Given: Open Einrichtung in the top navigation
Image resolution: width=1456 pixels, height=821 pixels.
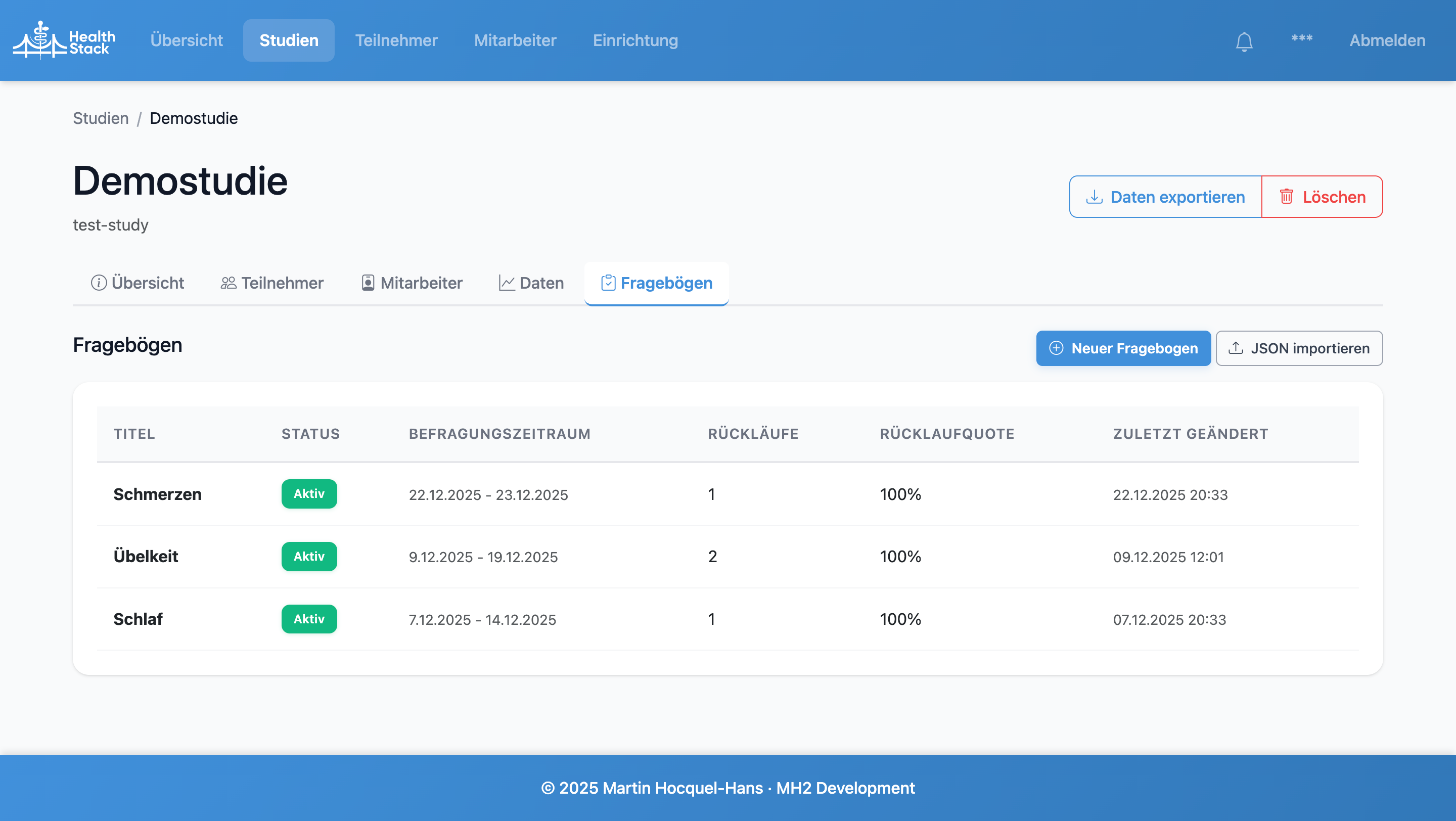Looking at the screenshot, I should (x=635, y=40).
